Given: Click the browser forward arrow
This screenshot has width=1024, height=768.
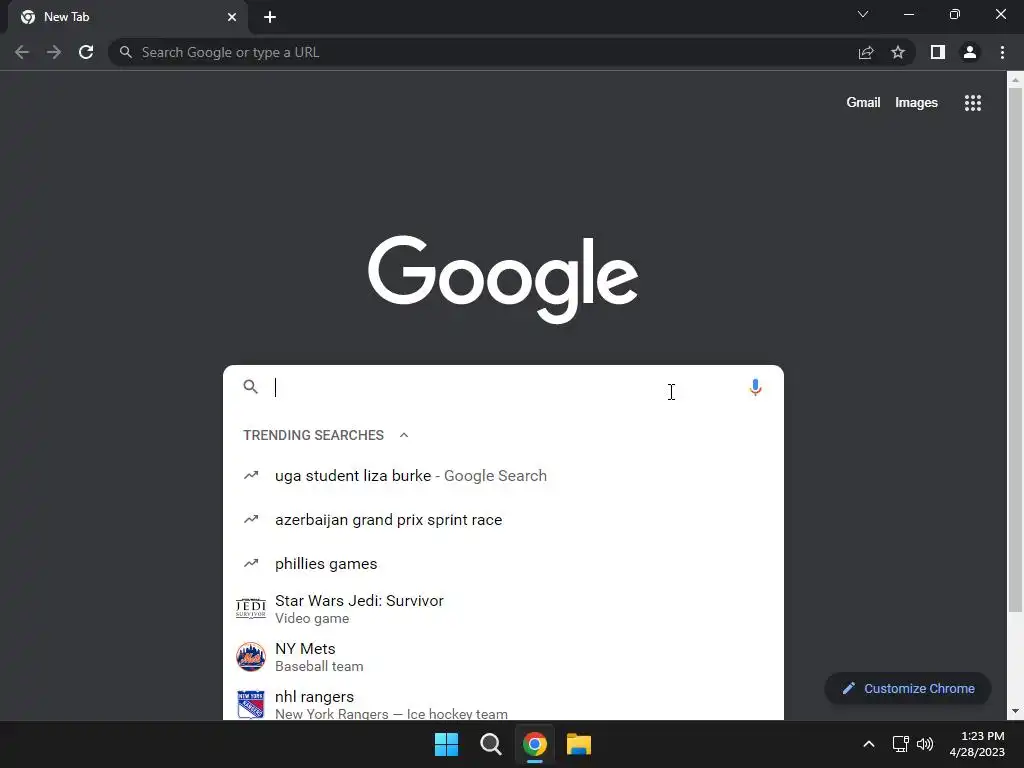Looking at the screenshot, I should pos(54,52).
